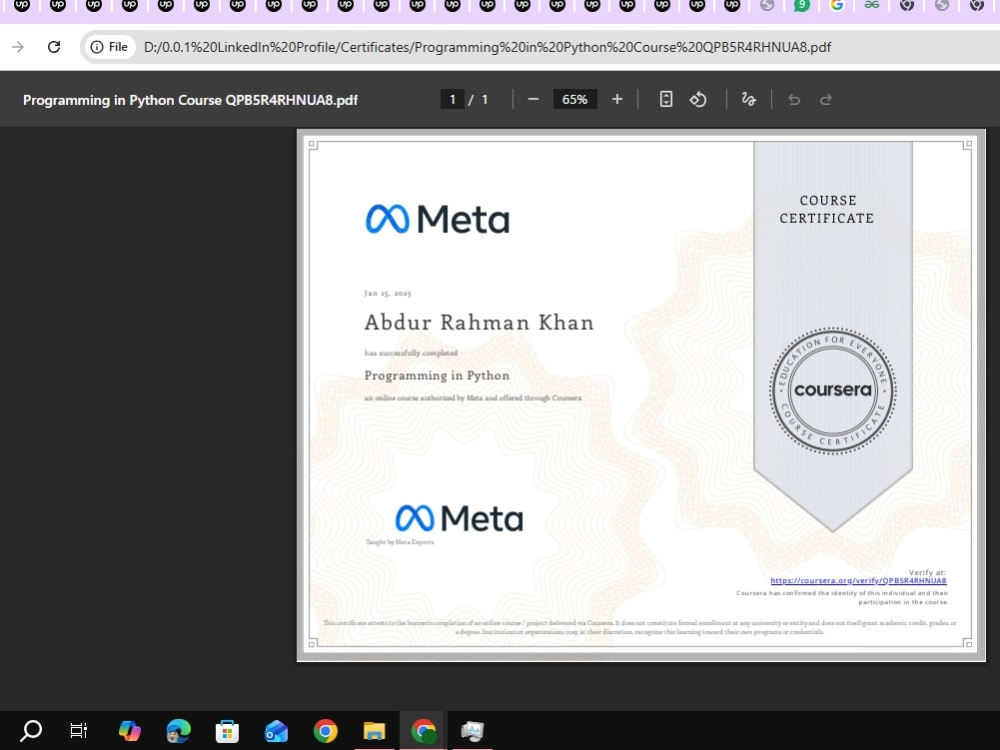Click the 'COURSE CERTIFICATE' heading
This screenshot has height=750, width=1000.
click(x=827, y=209)
